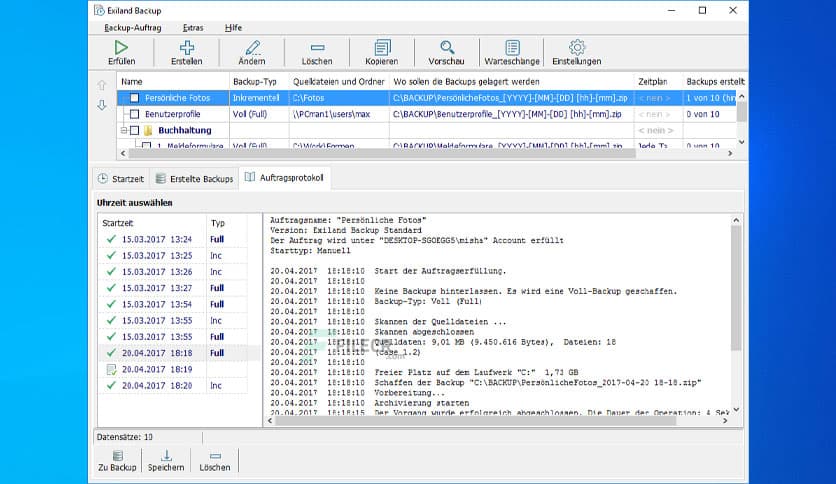
Task: Click the checkmark of 15.03.2017 13:24
Action: pyautogui.click(x=111, y=239)
